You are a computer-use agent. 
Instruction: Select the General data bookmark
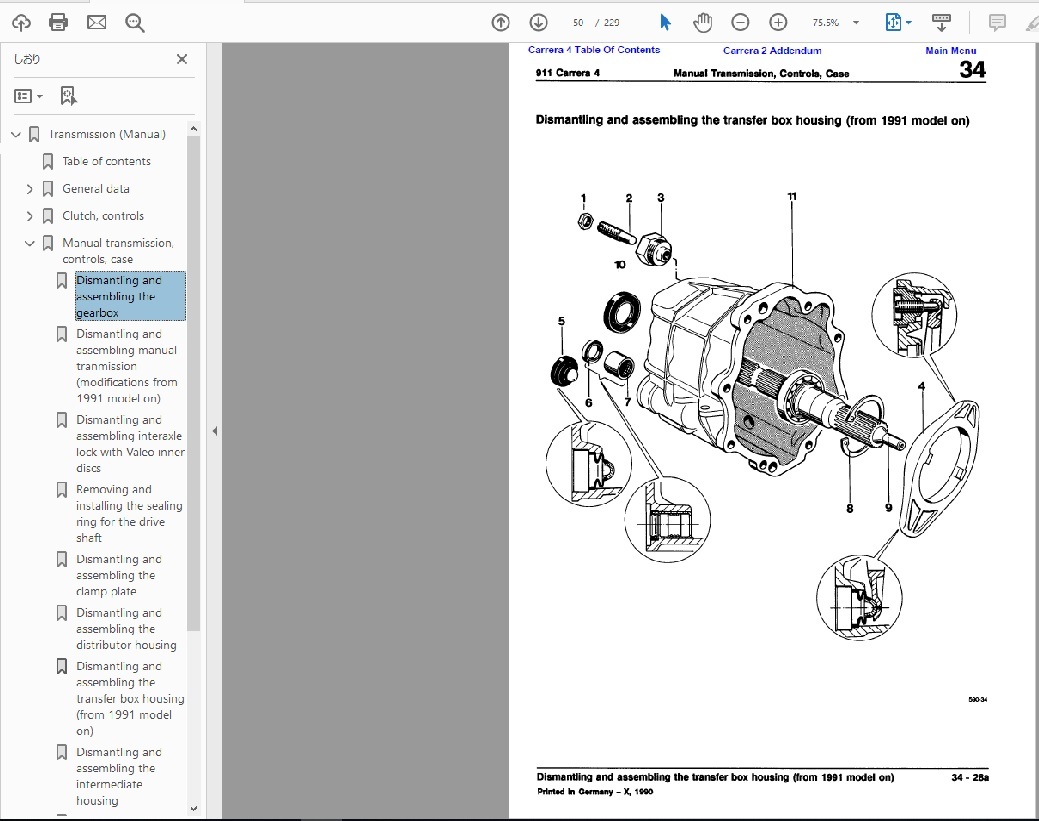pyautogui.click(x=96, y=189)
